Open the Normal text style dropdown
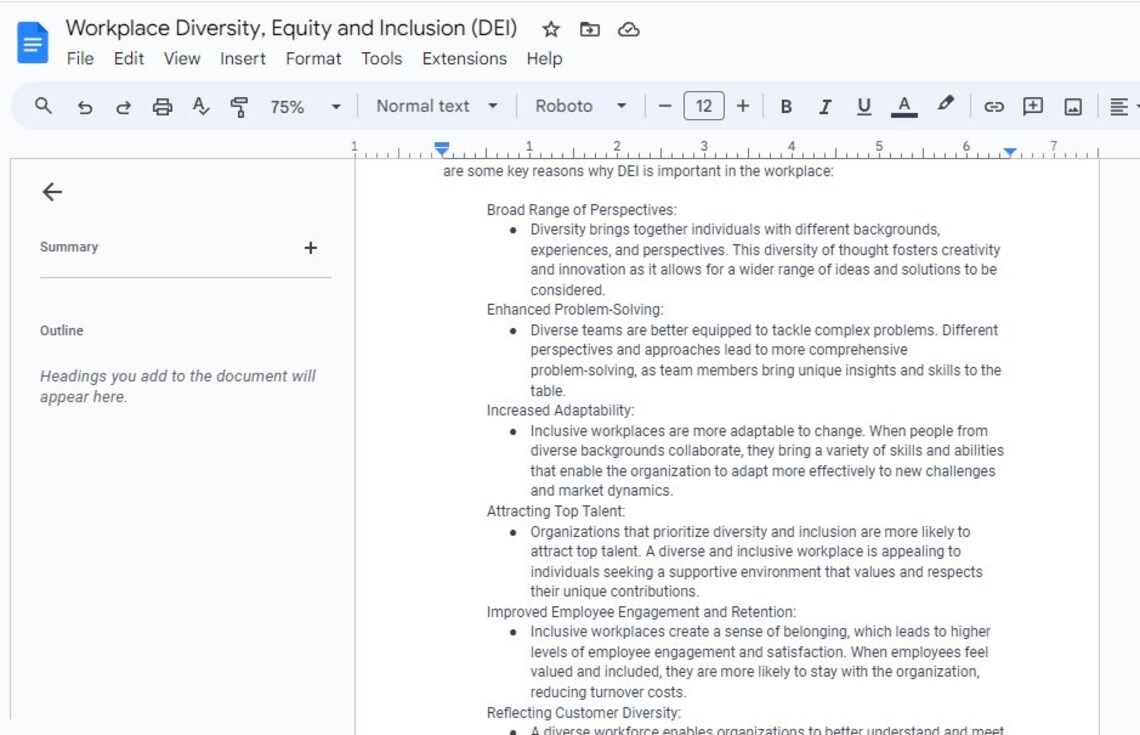The height and width of the screenshot is (735, 1140). (x=435, y=106)
